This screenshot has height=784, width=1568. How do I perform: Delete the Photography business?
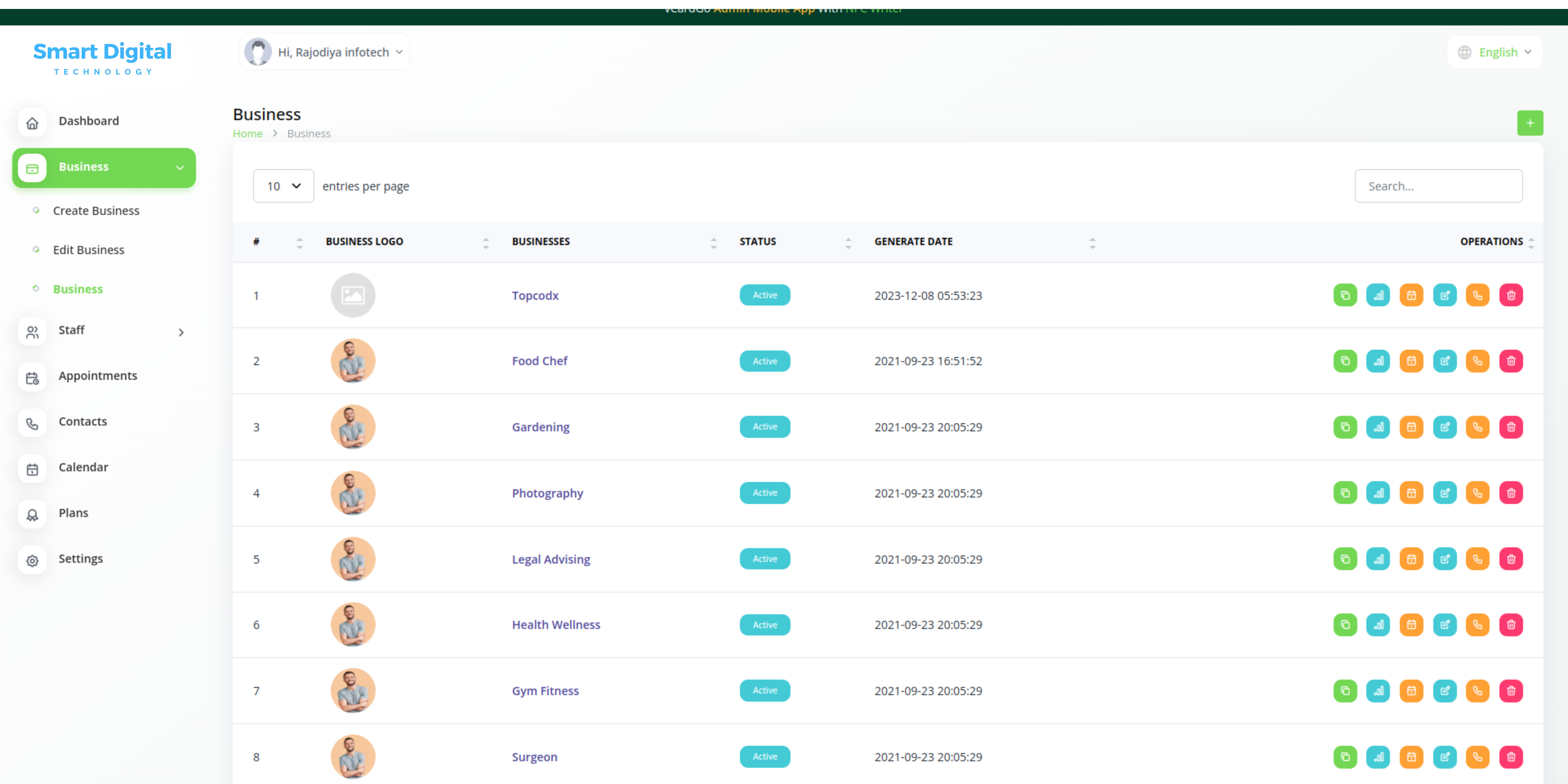pyautogui.click(x=1511, y=493)
